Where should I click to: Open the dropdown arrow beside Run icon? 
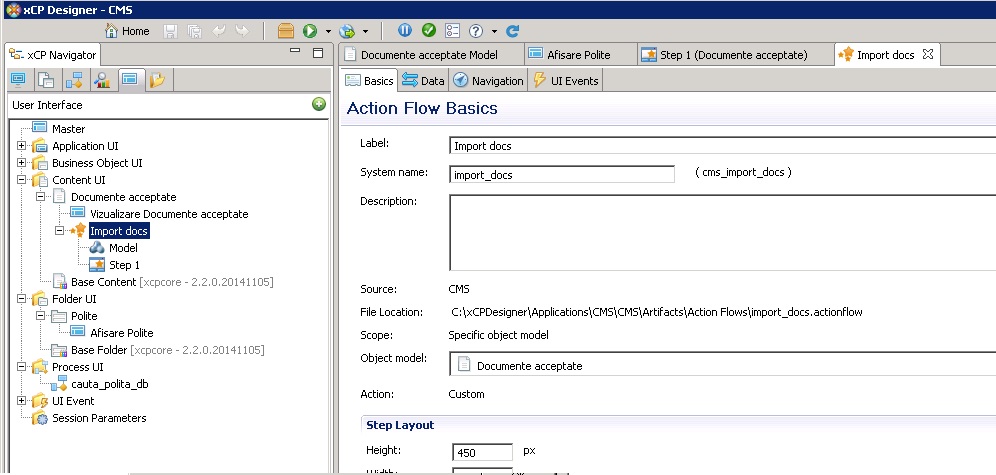coord(328,31)
